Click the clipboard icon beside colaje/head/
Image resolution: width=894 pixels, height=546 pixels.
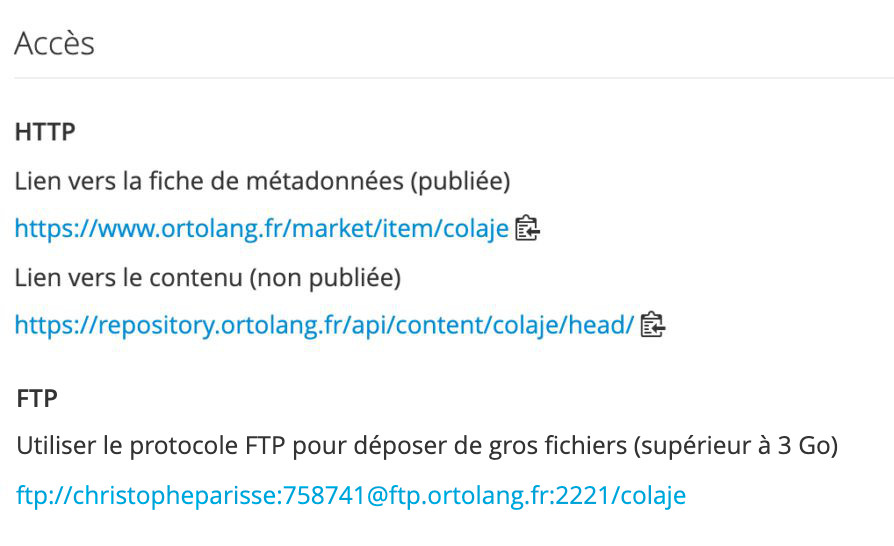coord(653,325)
